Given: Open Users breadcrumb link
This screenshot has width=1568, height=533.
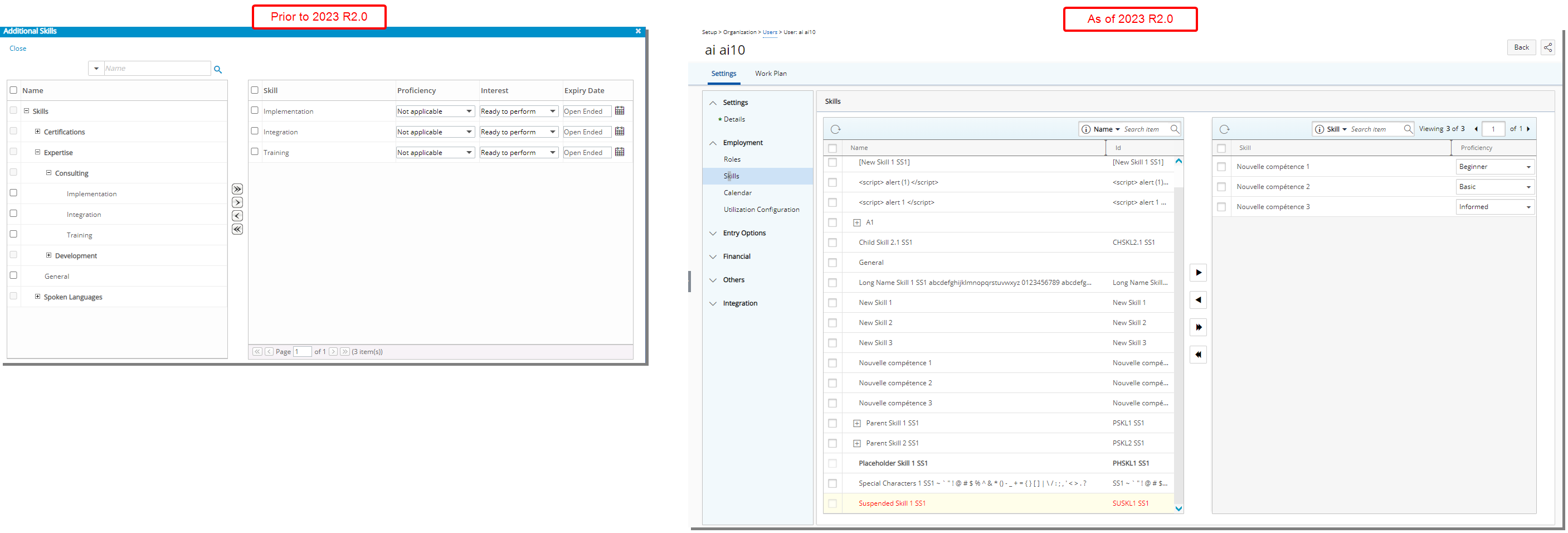Looking at the screenshot, I should pos(770,32).
